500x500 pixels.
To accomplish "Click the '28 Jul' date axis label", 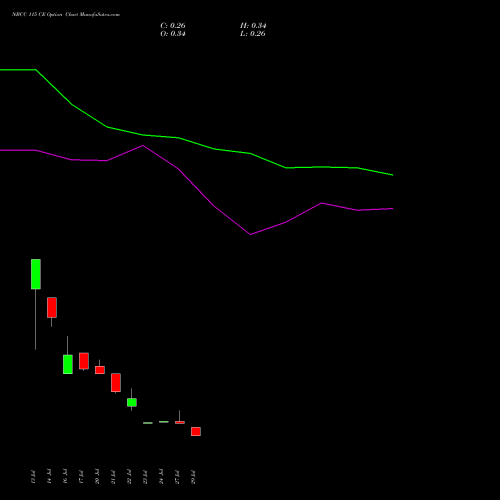I will tap(193, 477).
